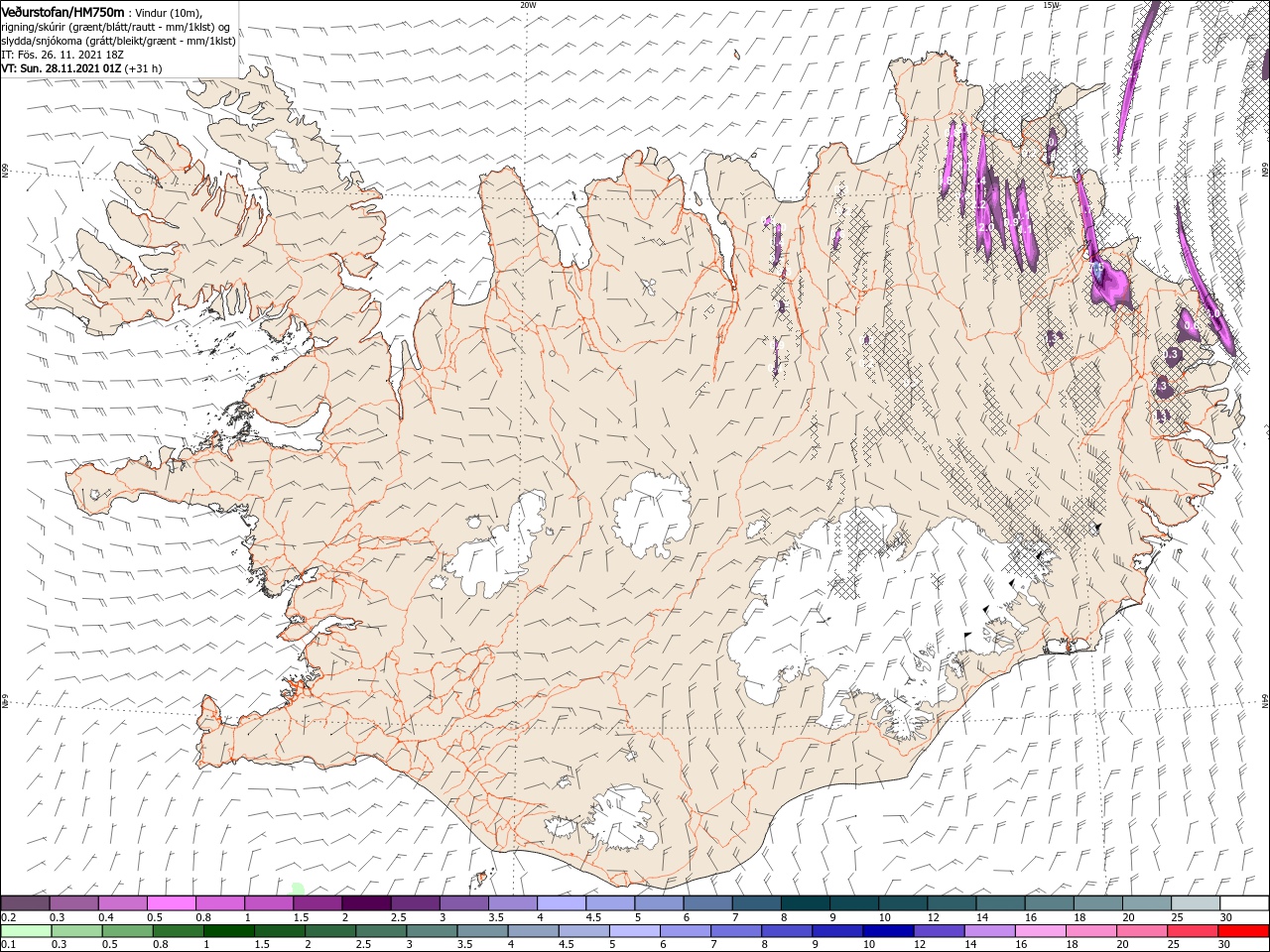Click the 'VT: Sun. 28.11.2021 01Z' valid time
Image resolution: width=1270 pixels, height=952 pixels.
click(62, 68)
